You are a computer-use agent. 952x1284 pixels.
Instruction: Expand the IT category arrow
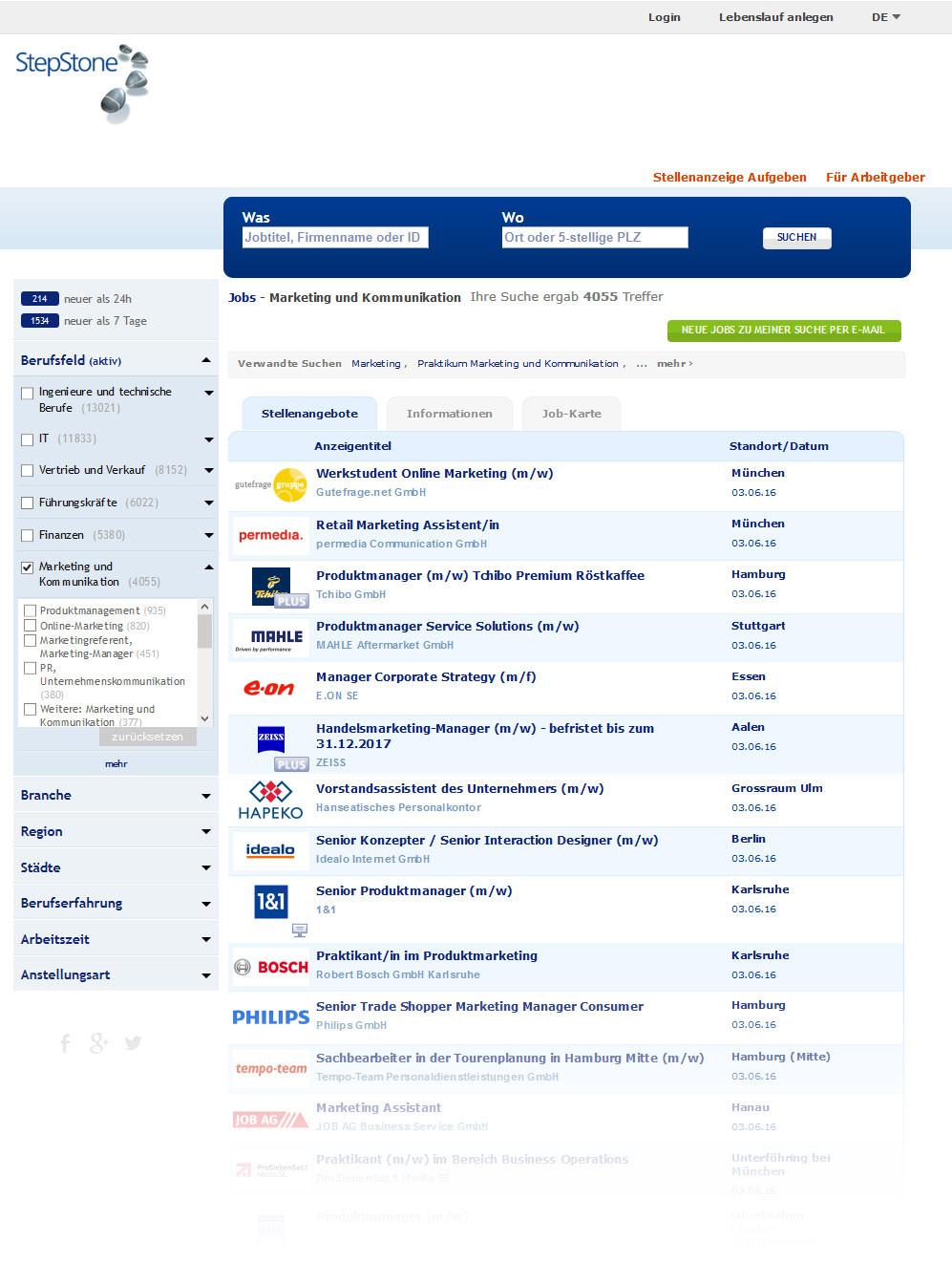tap(209, 439)
